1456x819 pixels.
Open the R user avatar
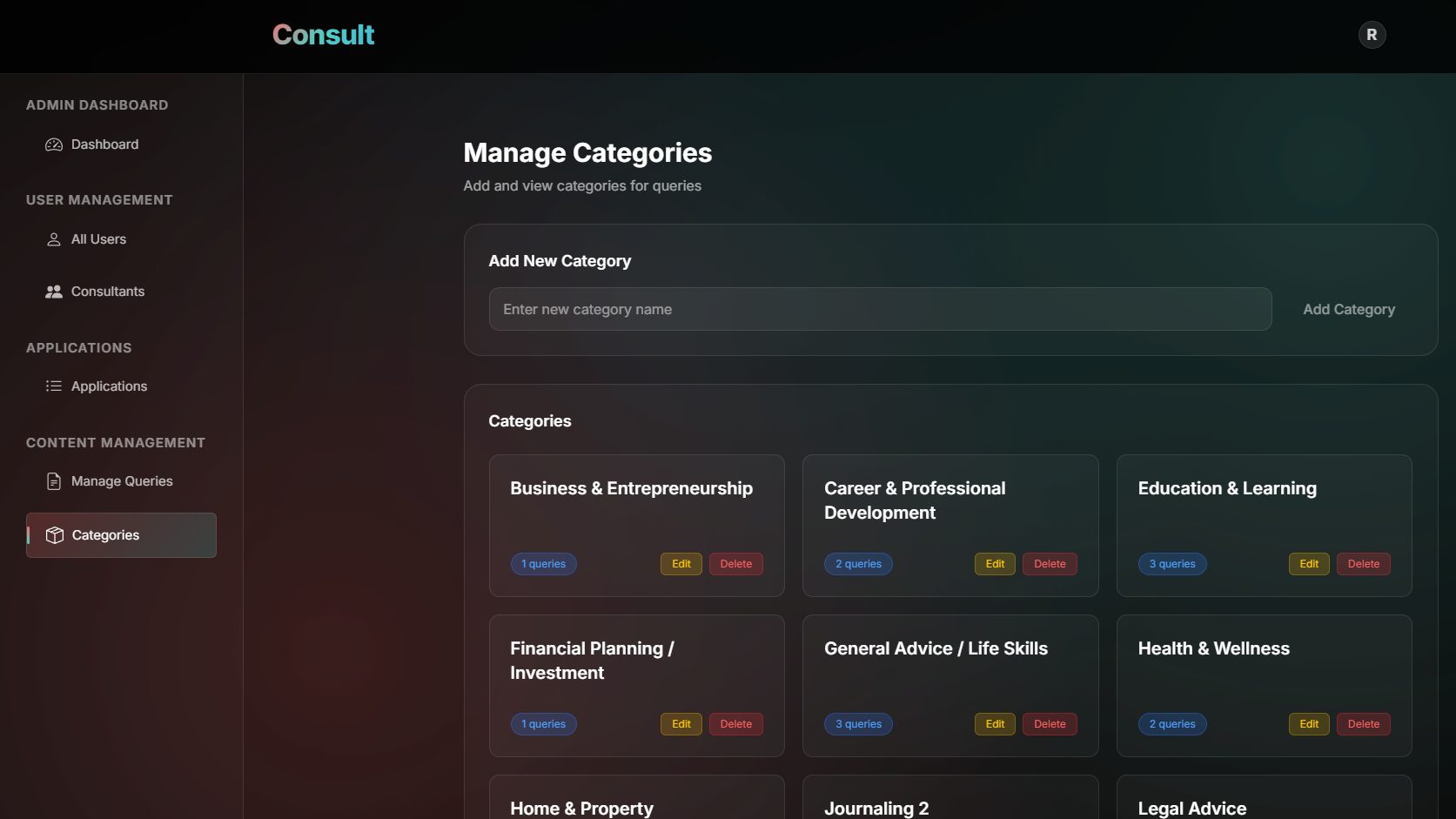[1372, 35]
